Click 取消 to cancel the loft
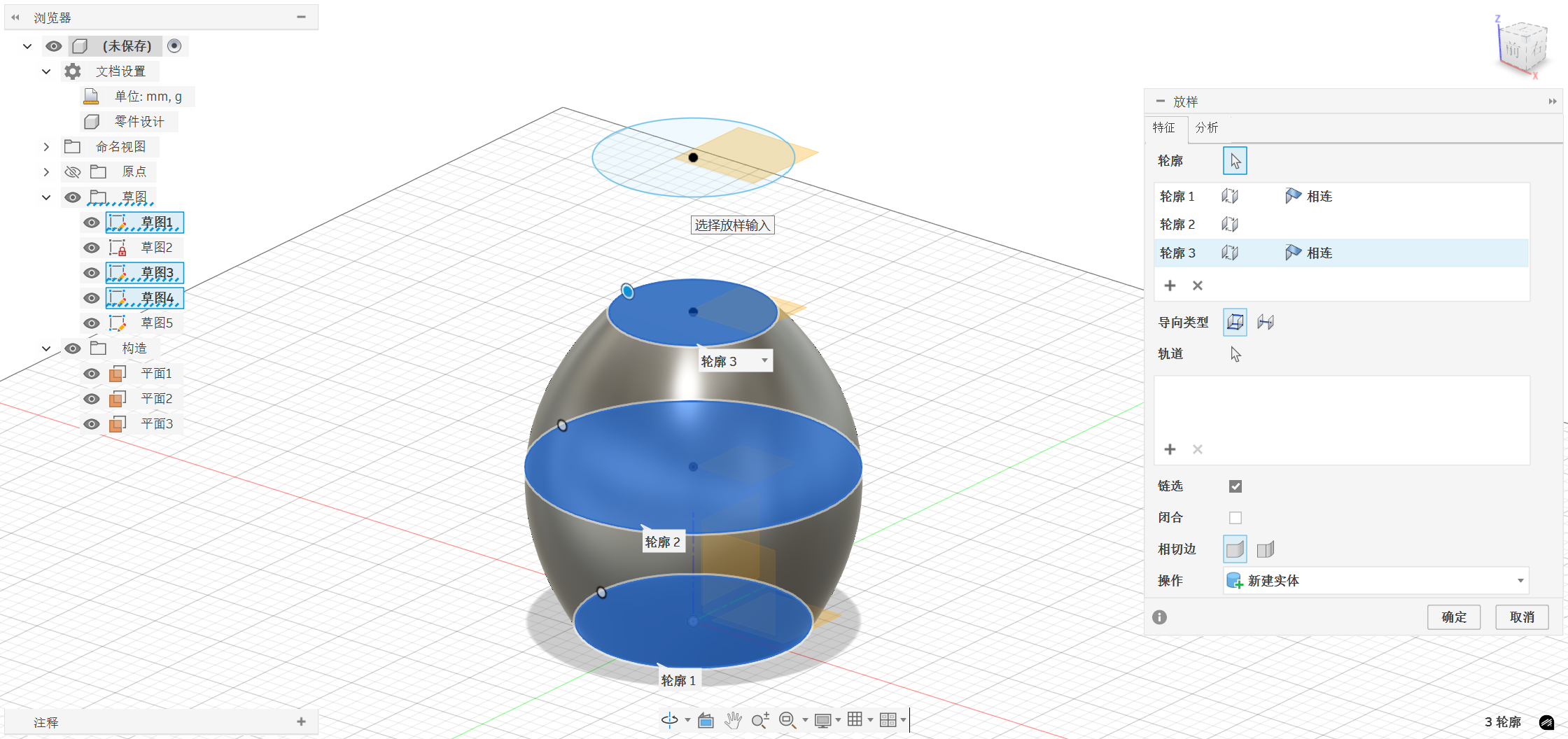Viewport: 1568px width, 739px height. coord(1522,617)
